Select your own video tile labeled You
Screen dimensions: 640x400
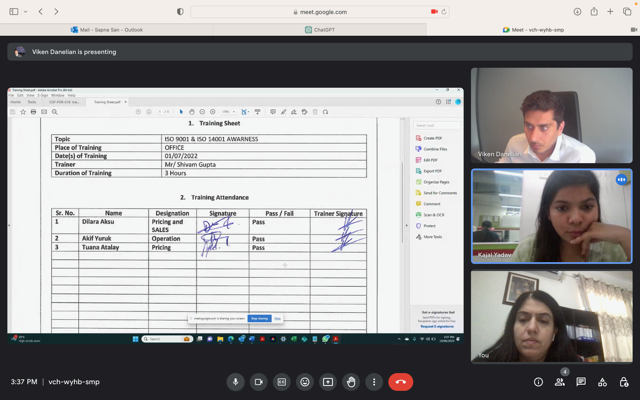(551, 316)
